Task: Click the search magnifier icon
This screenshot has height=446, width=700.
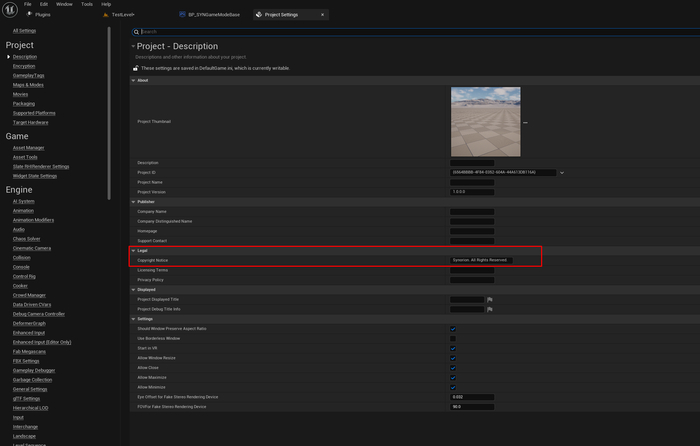Action: (x=136, y=31)
